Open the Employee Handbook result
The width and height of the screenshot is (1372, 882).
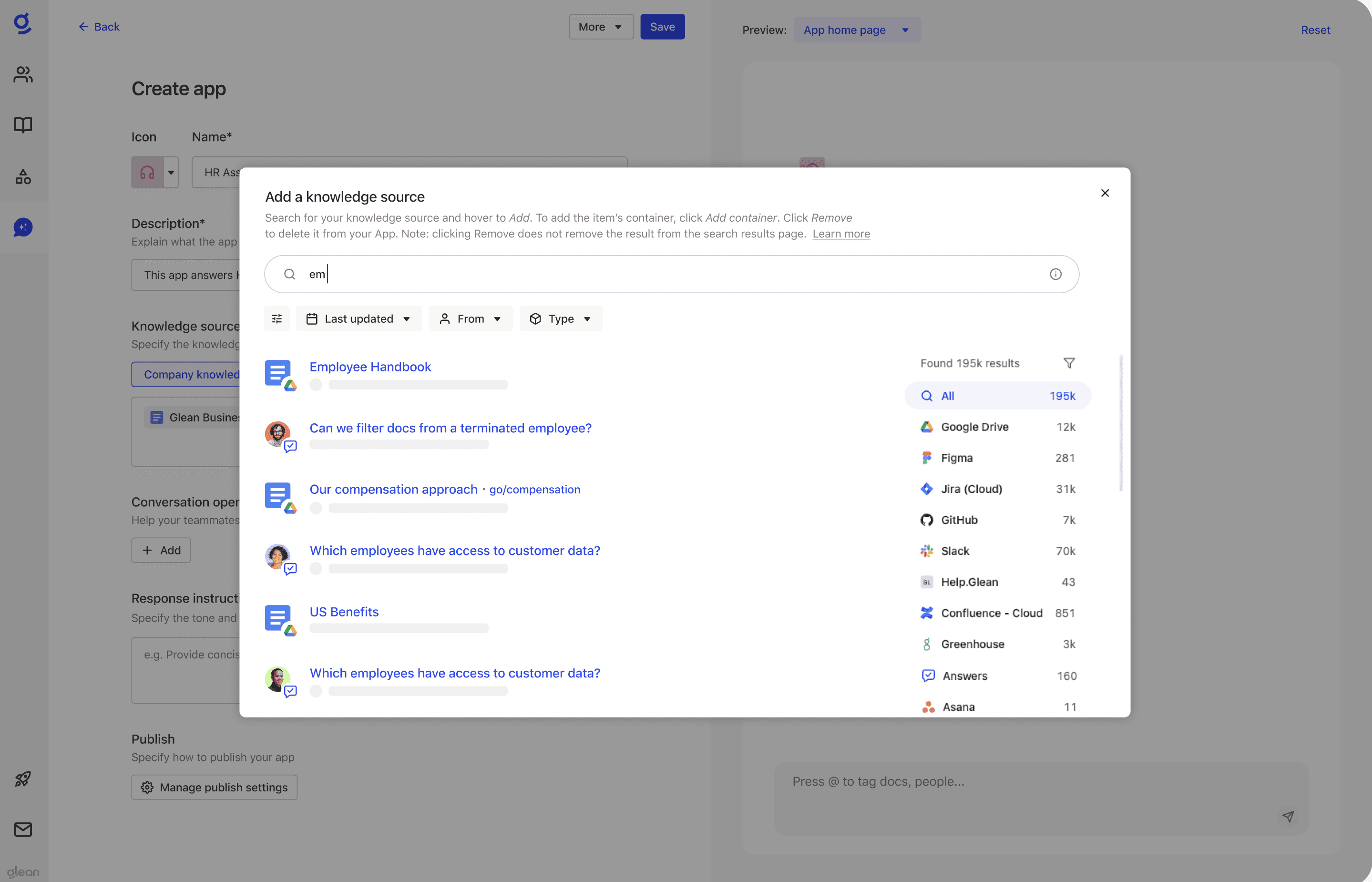[x=370, y=367]
